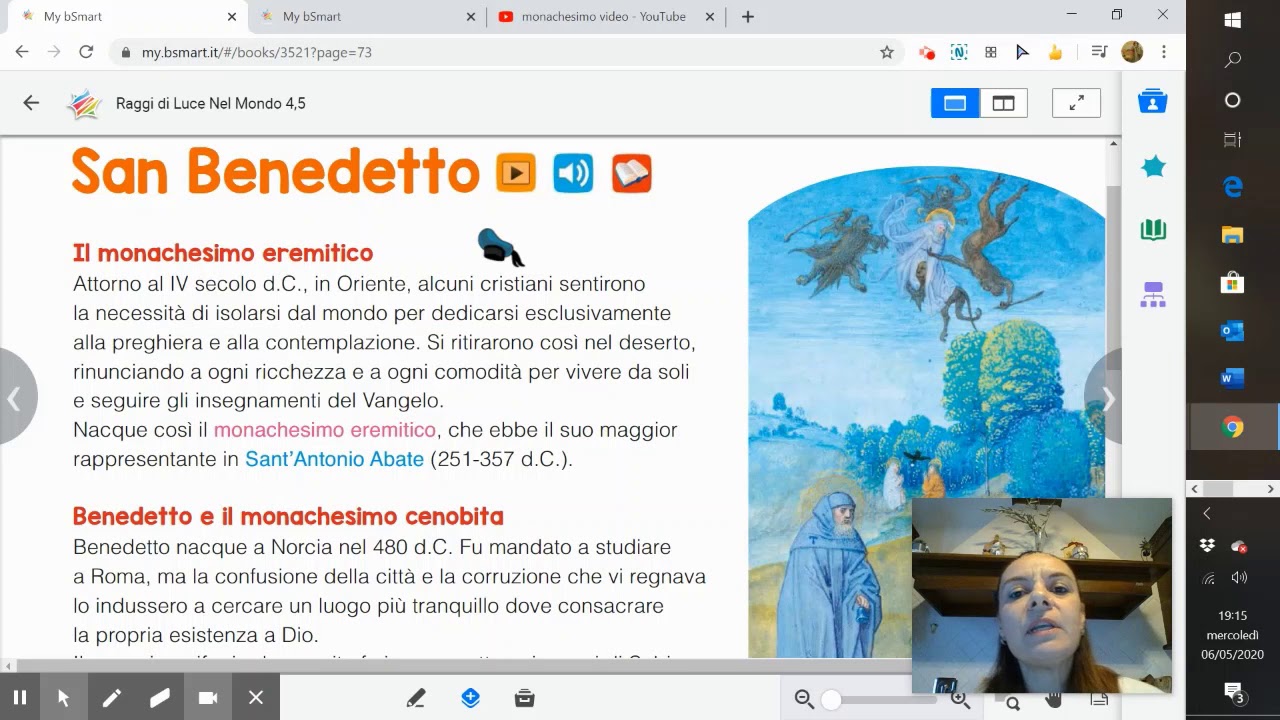This screenshot has height=720, width=1280.
Task: Open the Windows Start menu
Action: (1233, 20)
